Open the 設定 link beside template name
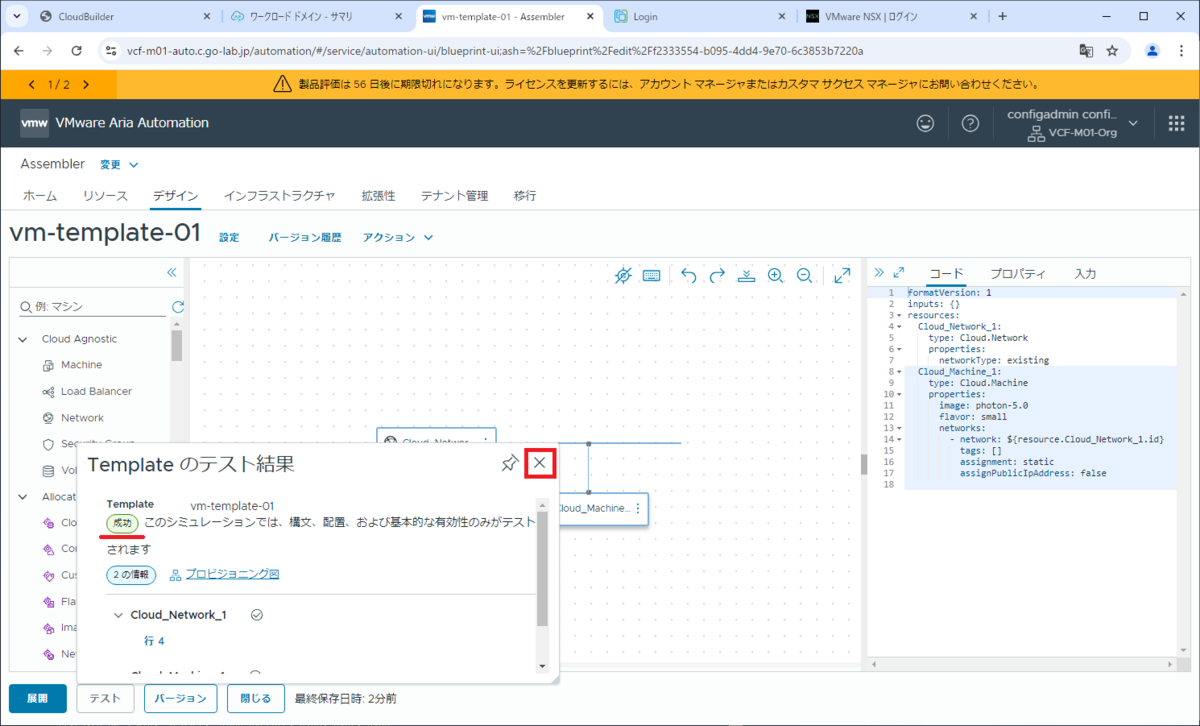Viewport: 1200px width, 726px height. pos(229,238)
